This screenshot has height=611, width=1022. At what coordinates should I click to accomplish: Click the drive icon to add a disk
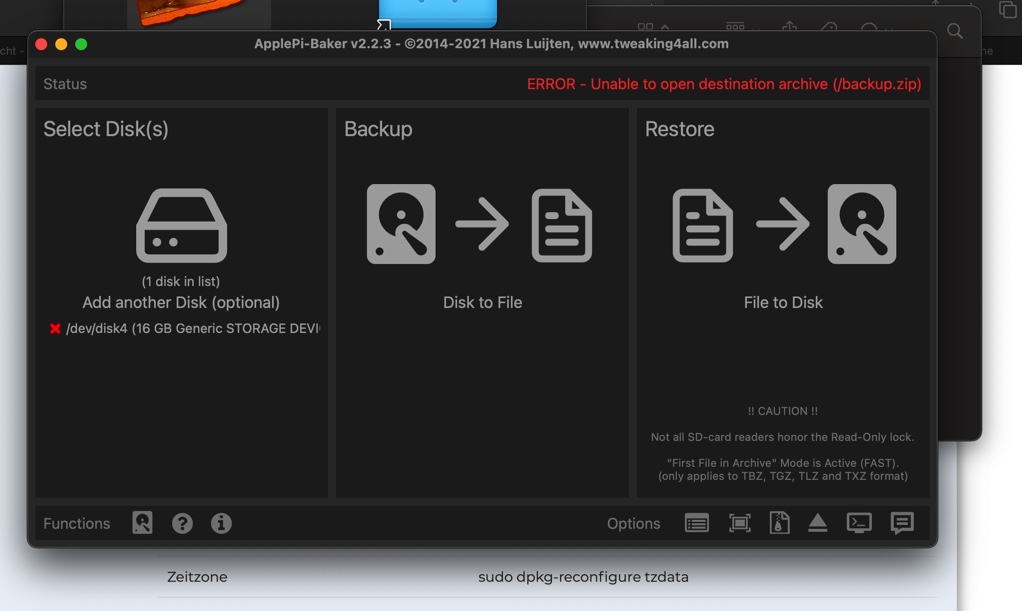181,225
